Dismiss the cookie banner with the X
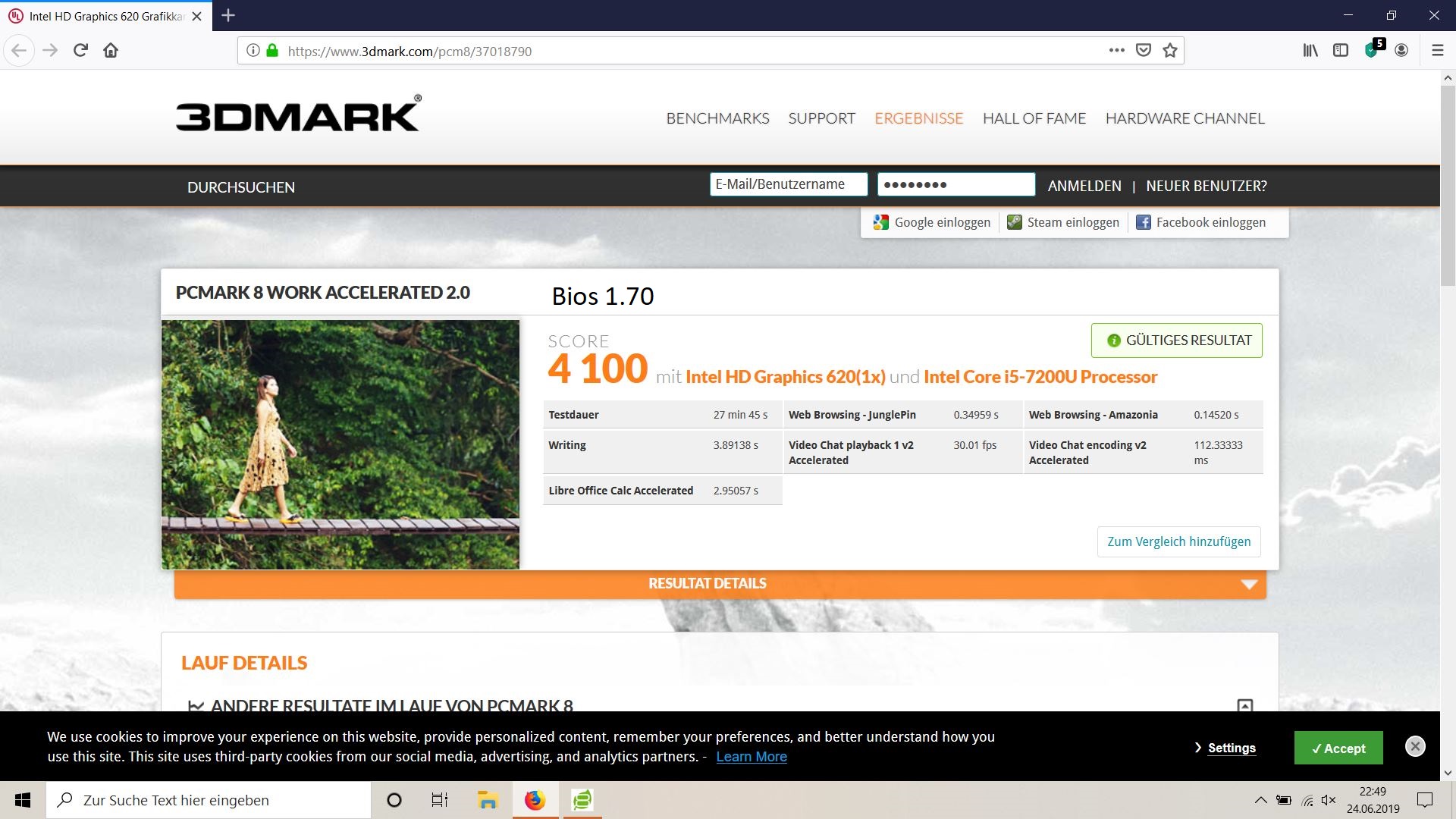 [1414, 746]
